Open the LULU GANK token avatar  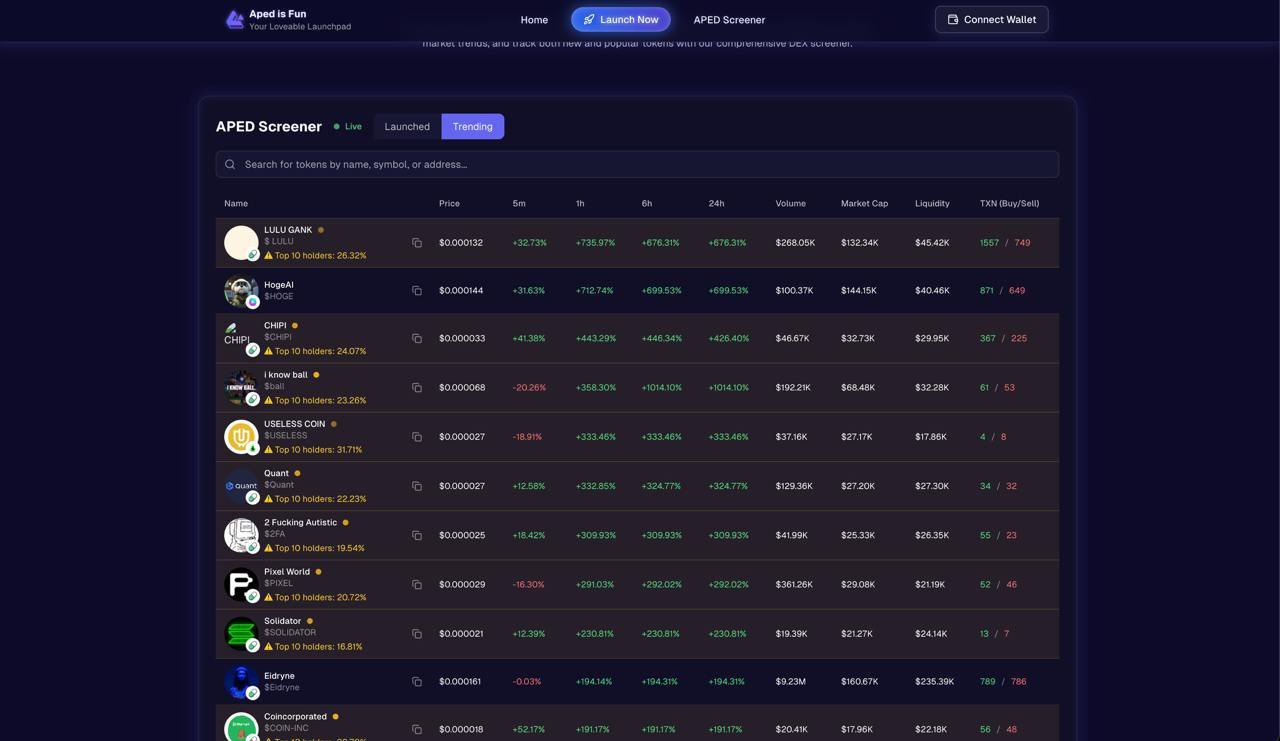tap(241, 243)
